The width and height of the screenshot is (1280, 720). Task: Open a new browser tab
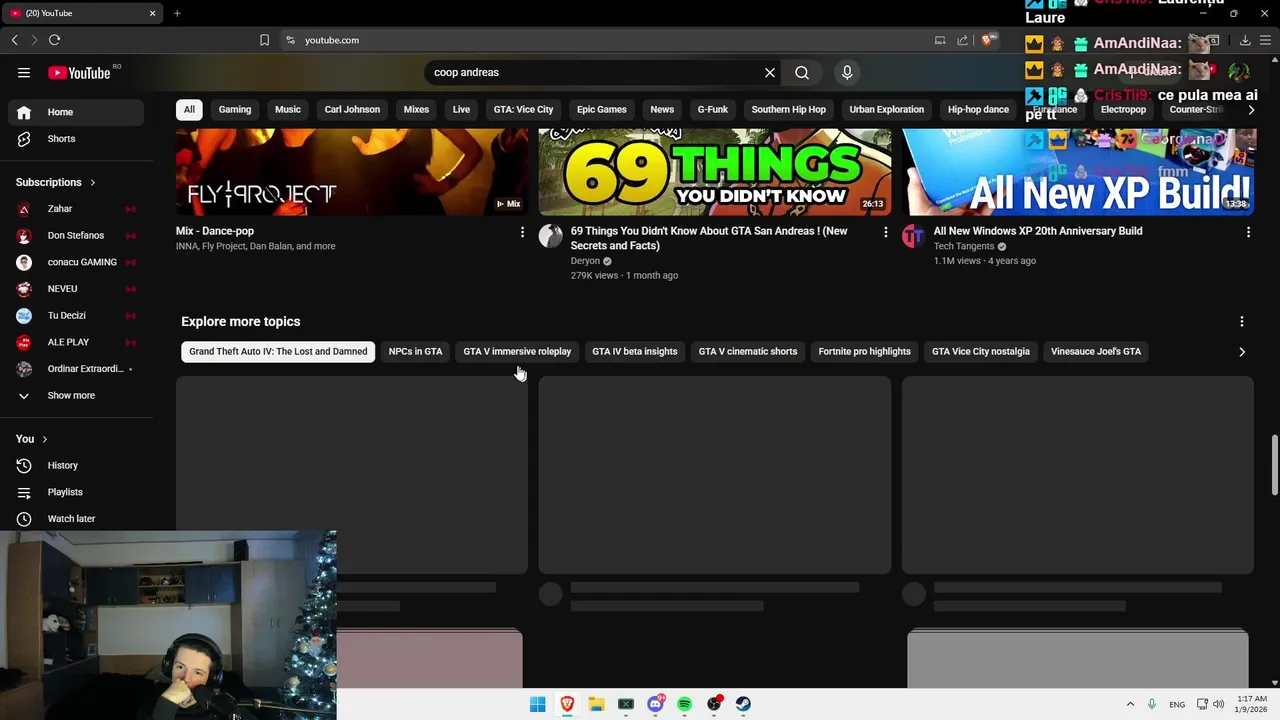[x=177, y=13]
